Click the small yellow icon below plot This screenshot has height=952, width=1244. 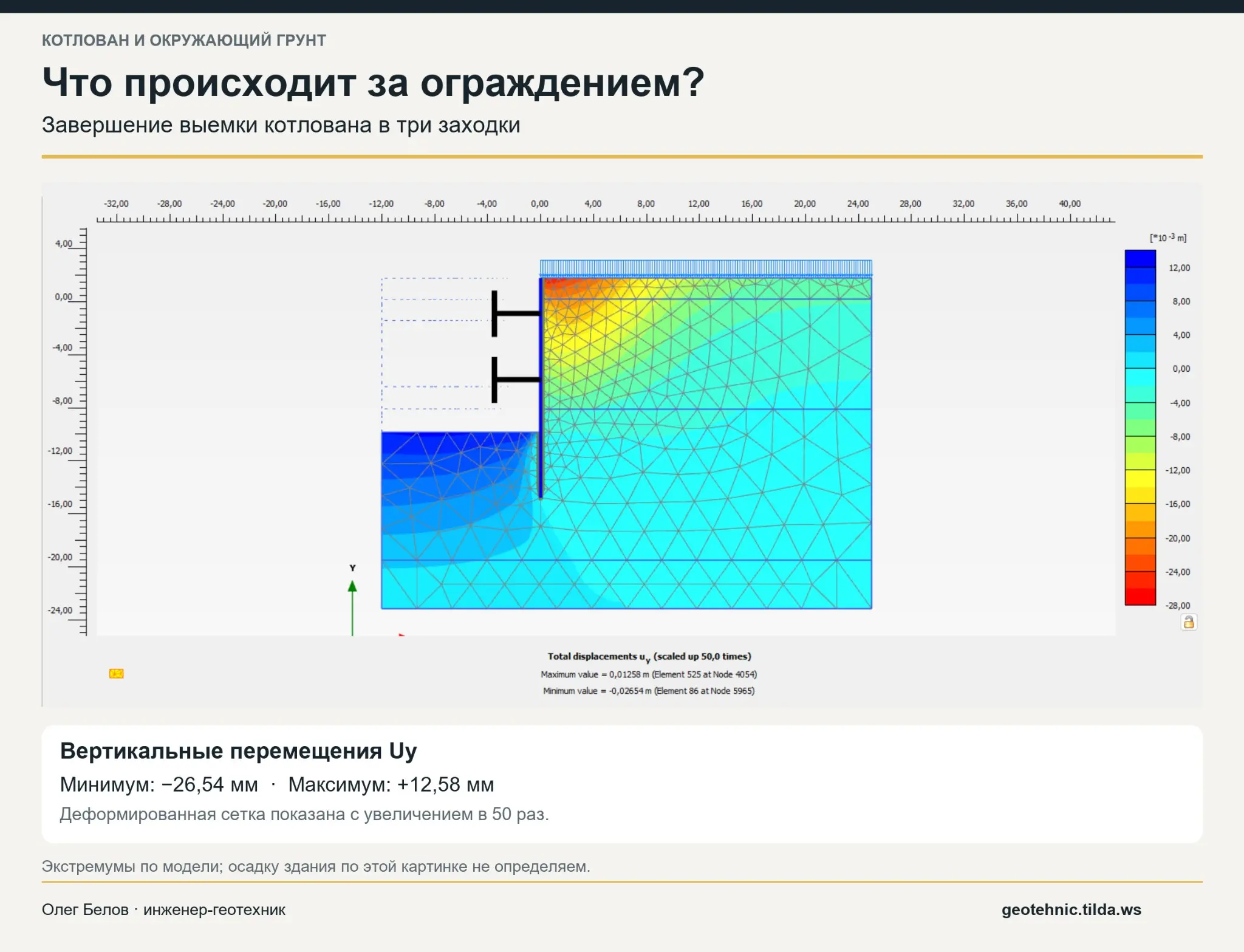[x=117, y=673]
